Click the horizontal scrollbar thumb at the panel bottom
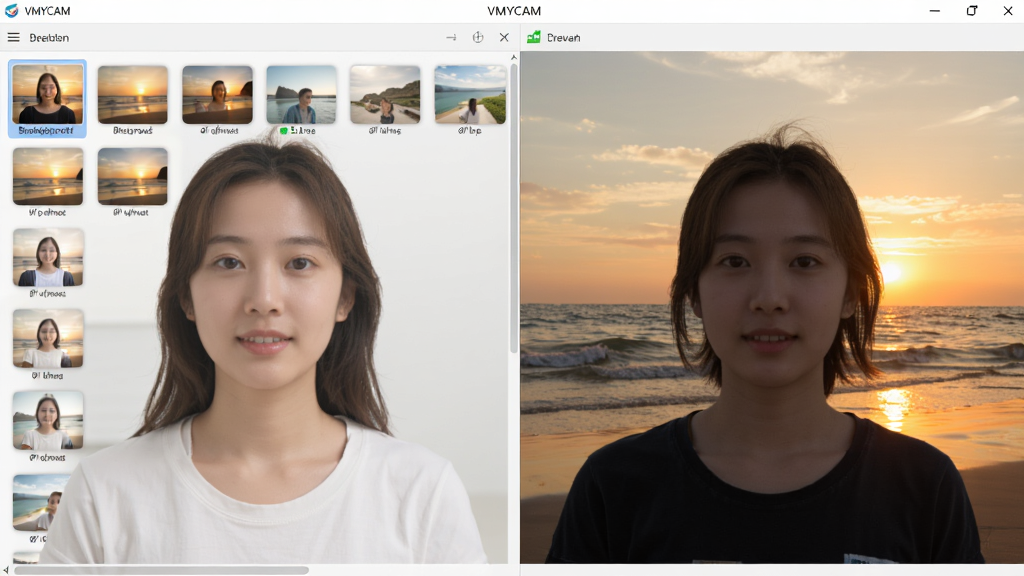The image size is (1024, 576). pos(161,570)
